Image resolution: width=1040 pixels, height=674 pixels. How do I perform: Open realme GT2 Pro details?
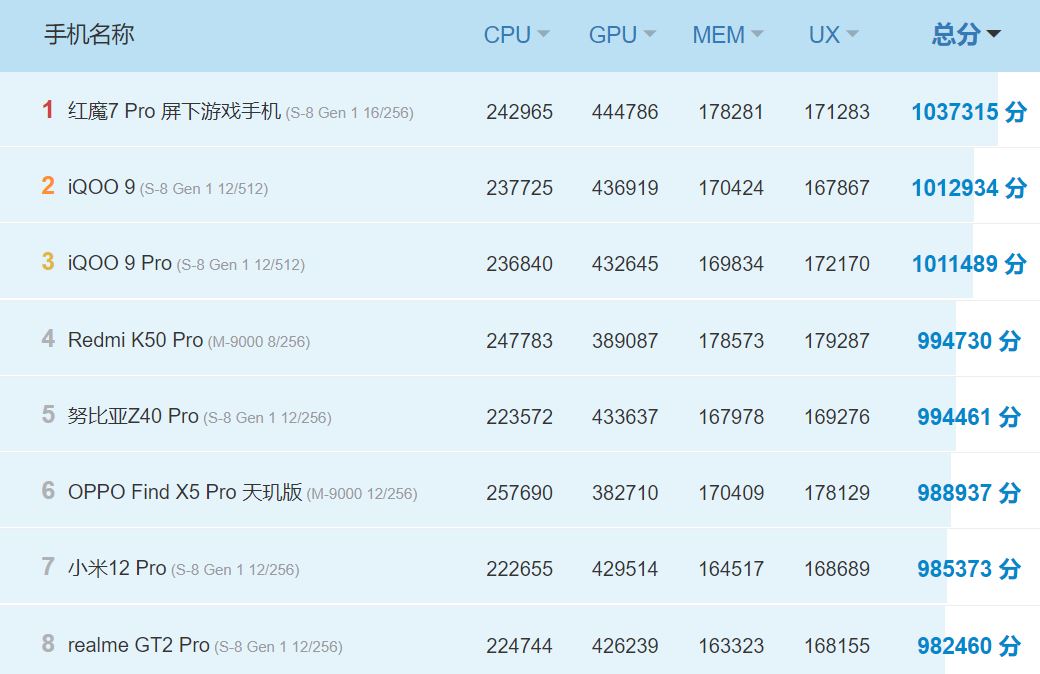tap(138, 645)
